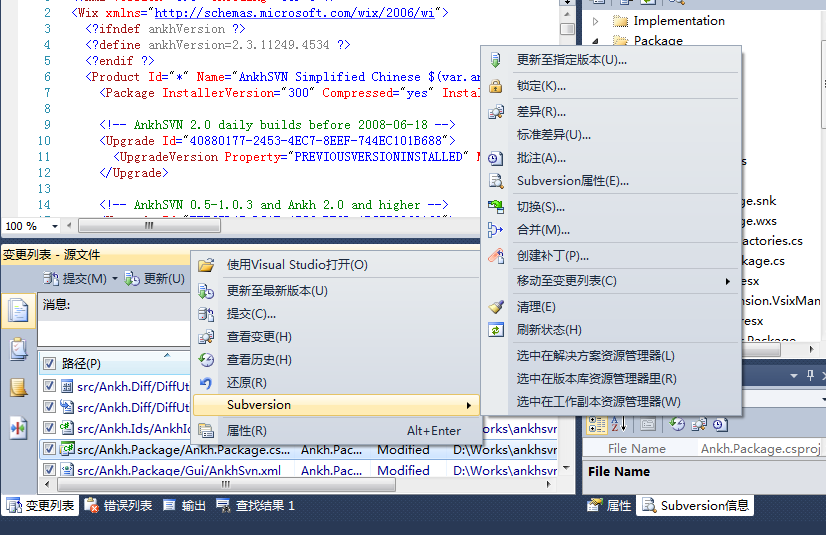
Task: Click the diff icon beside 差异(R)
Action: 495,112
